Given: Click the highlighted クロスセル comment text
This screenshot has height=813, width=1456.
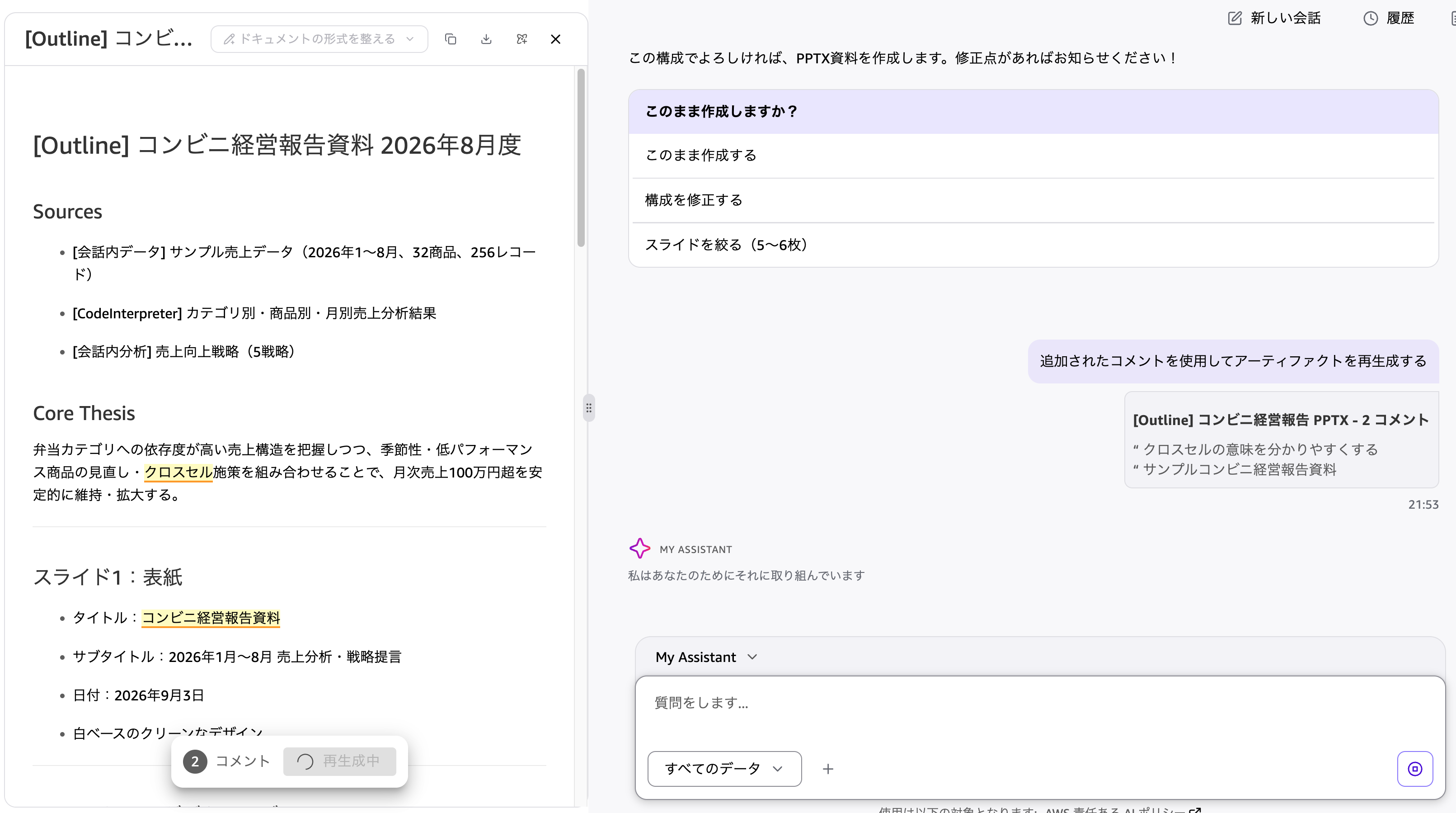Looking at the screenshot, I should pyautogui.click(x=178, y=472).
